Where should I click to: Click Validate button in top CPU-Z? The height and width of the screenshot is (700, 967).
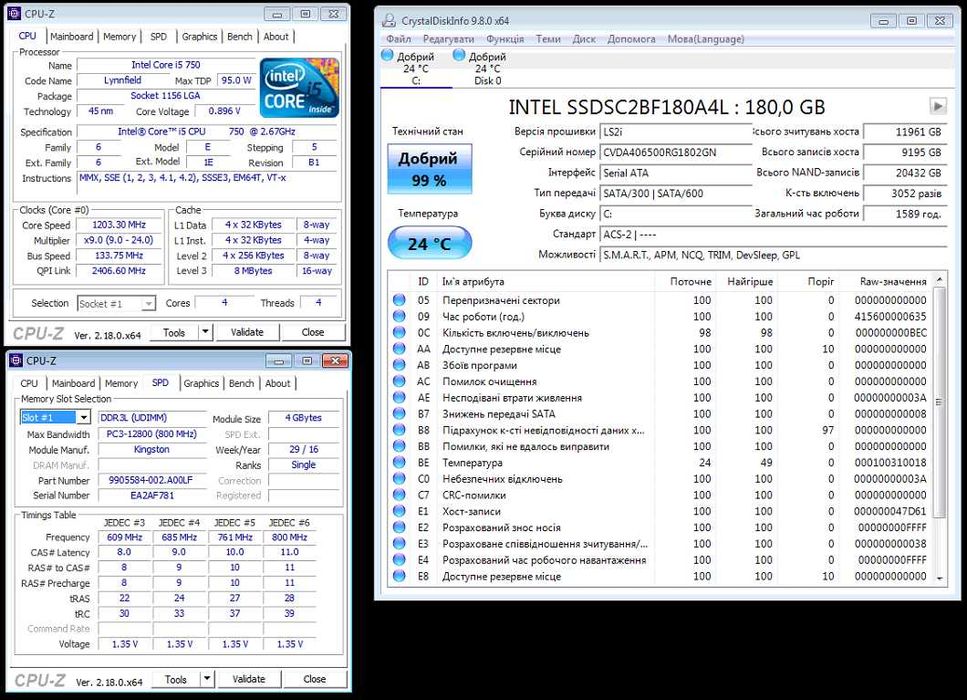[247, 332]
